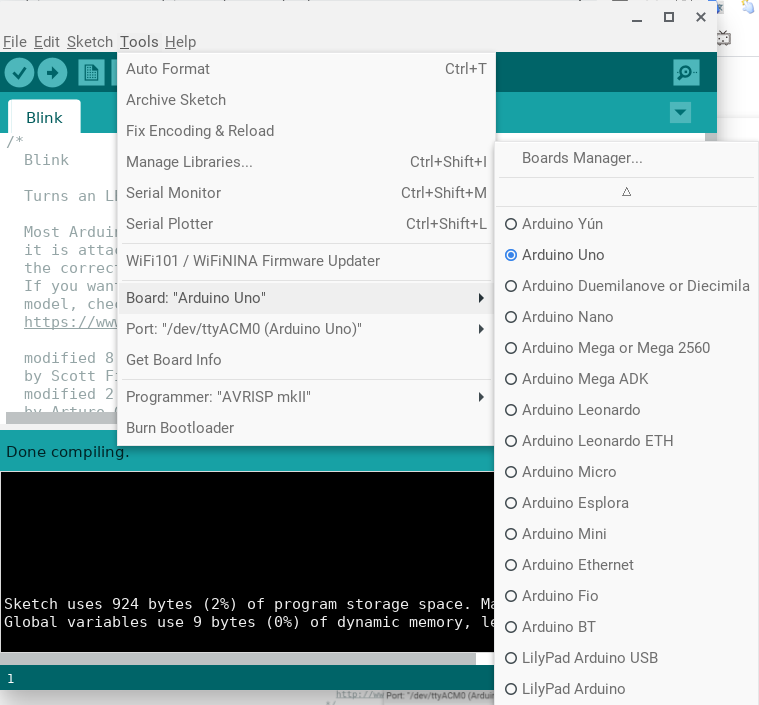This screenshot has height=705, width=759.
Task: Expand Board: "Arduino Uno" submenu
Action: pyautogui.click(x=306, y=298)
